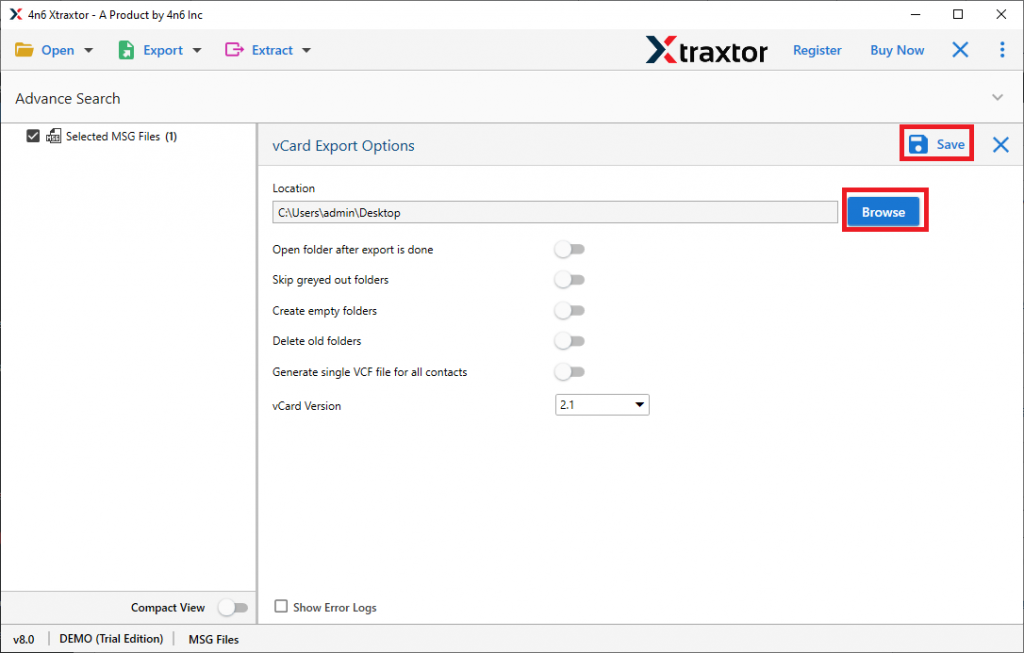1024x653 pixels.
Task: Click the Export file icon
Action: click(126, 50)
